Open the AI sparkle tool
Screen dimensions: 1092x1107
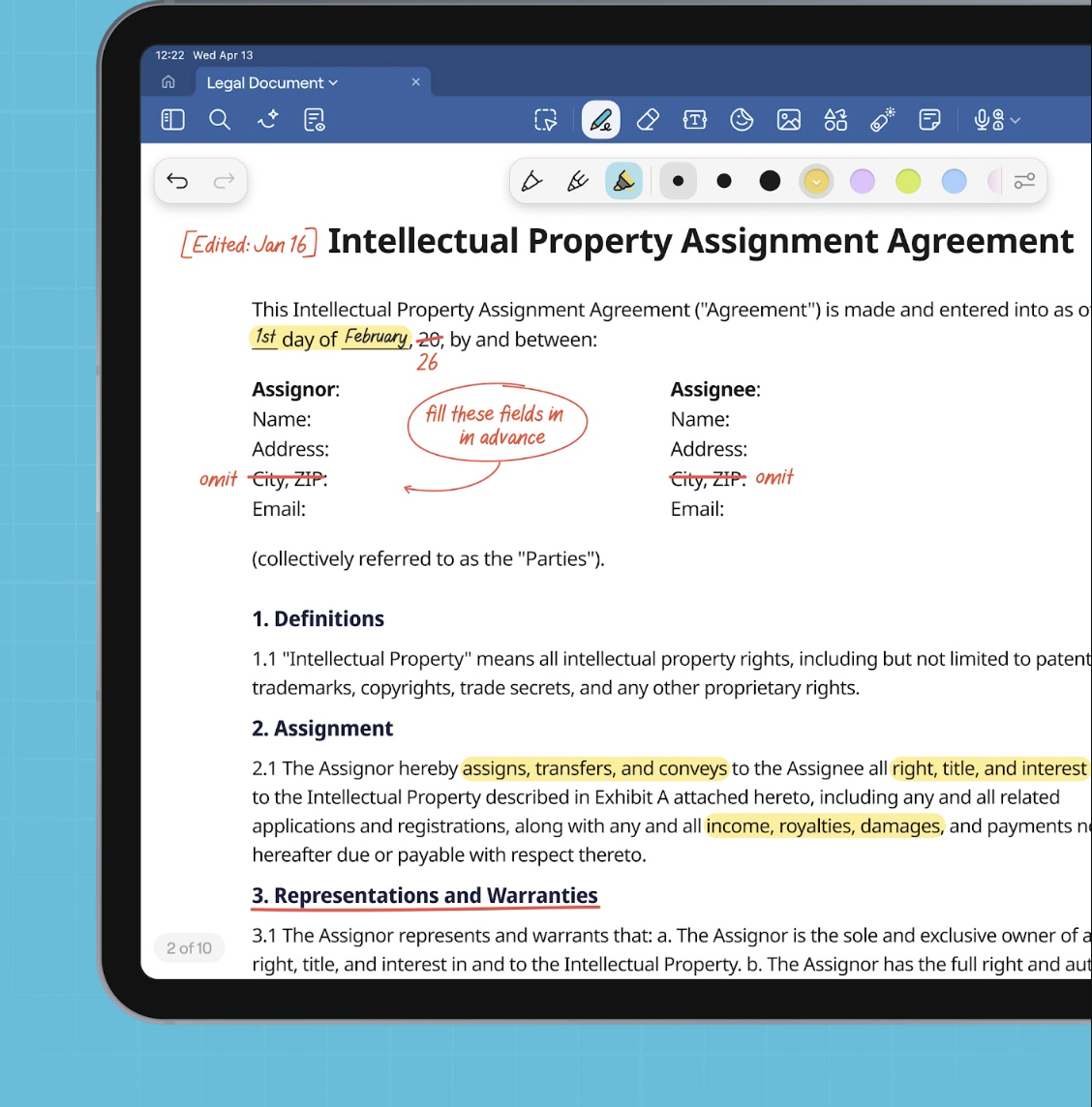267,120
